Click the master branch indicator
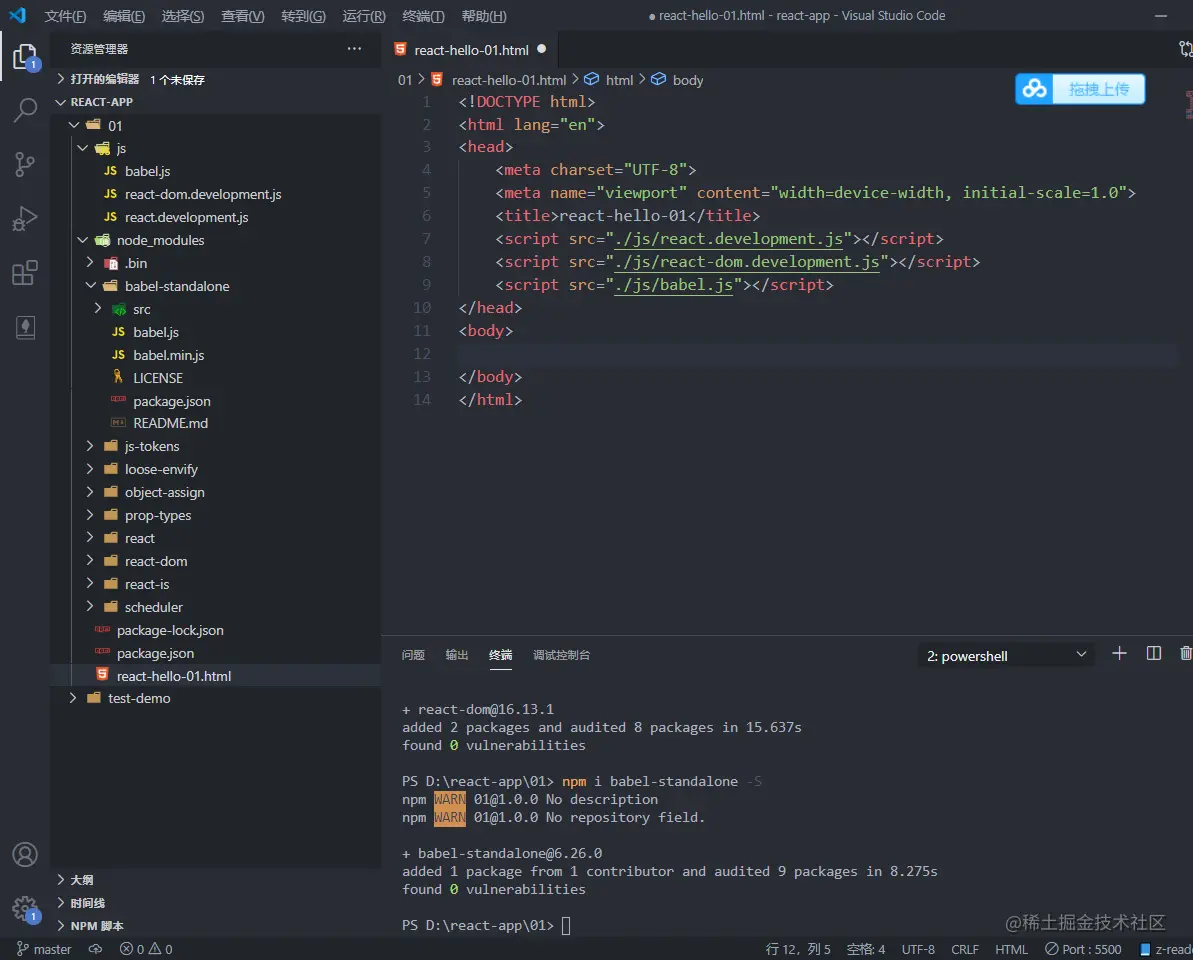1193x960 pixels. 44,949
